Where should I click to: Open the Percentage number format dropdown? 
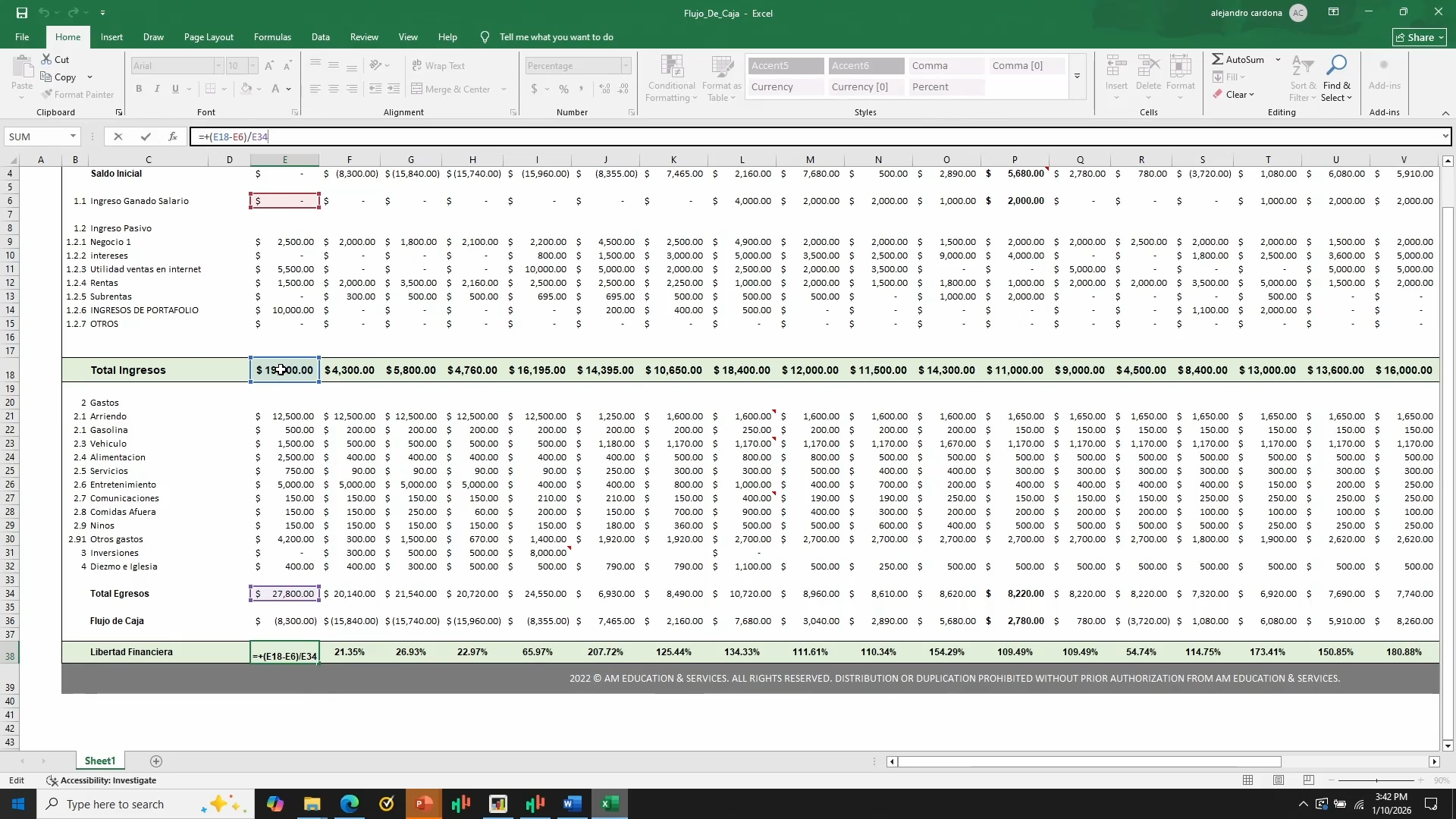[x=626, y=66]
